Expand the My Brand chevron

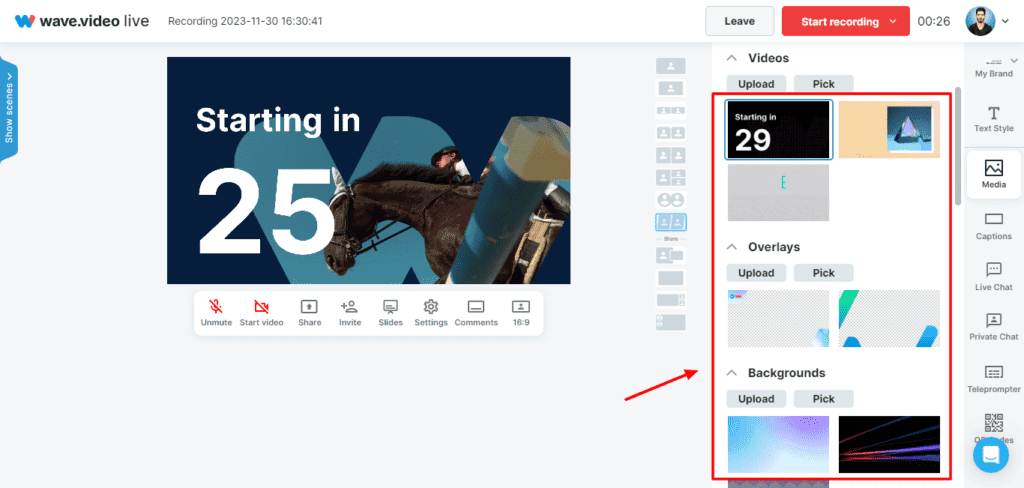[x=1014, y=61]
